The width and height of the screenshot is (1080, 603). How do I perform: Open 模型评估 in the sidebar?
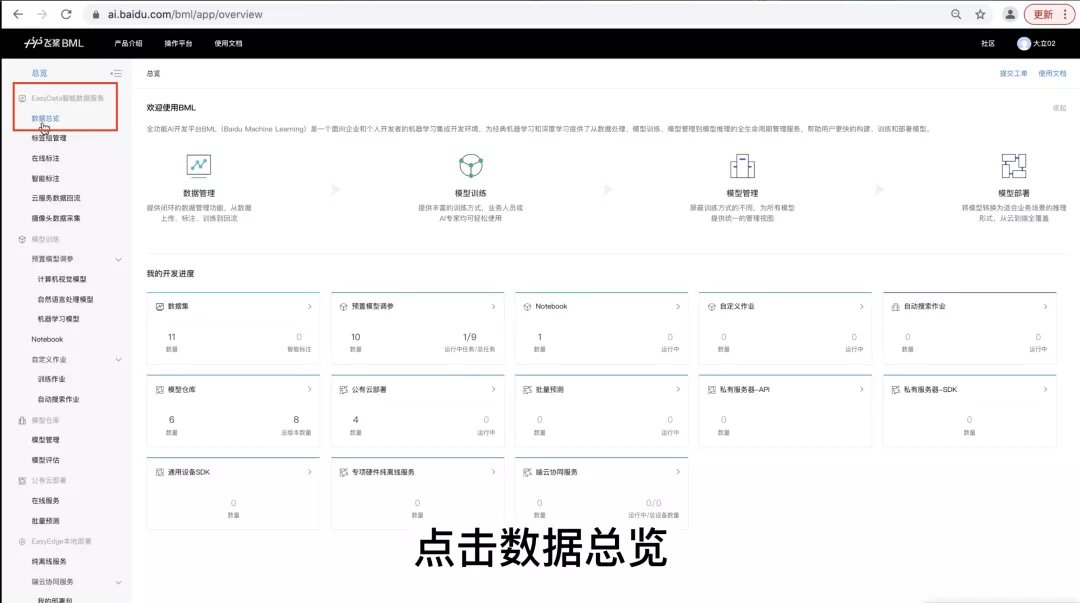(x=45, y=460)
